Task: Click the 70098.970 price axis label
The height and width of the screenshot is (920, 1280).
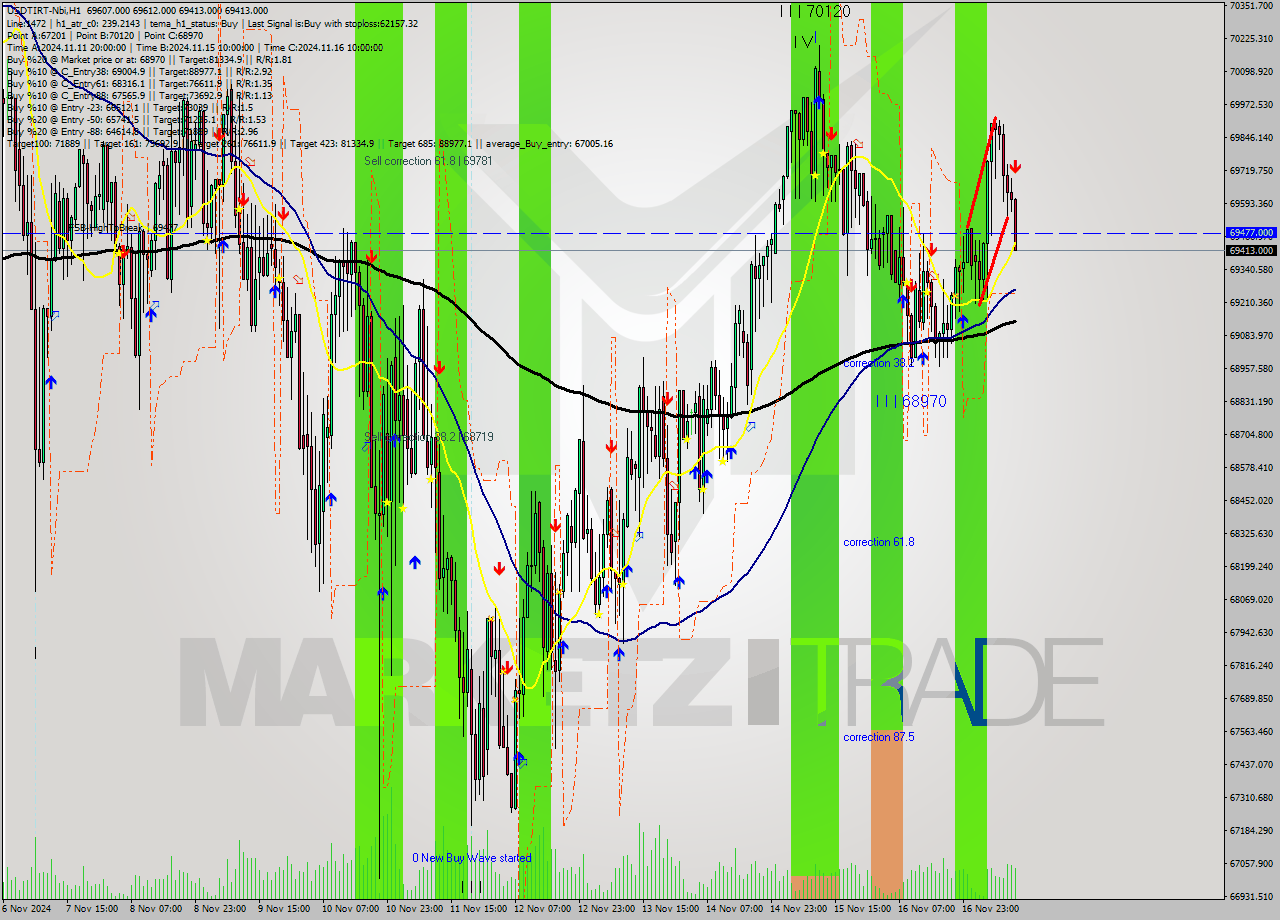Action: pyautogui.click(x=1251, y=71)
